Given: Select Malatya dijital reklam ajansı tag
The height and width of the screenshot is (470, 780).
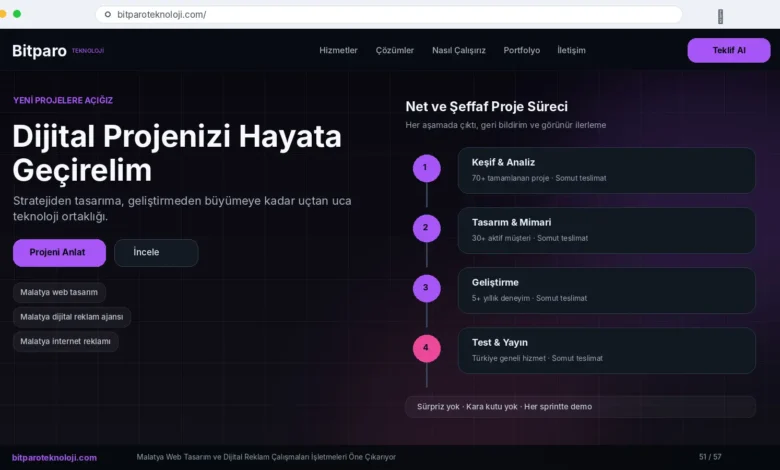Looking at the screenshot, I should click(72, 317).
